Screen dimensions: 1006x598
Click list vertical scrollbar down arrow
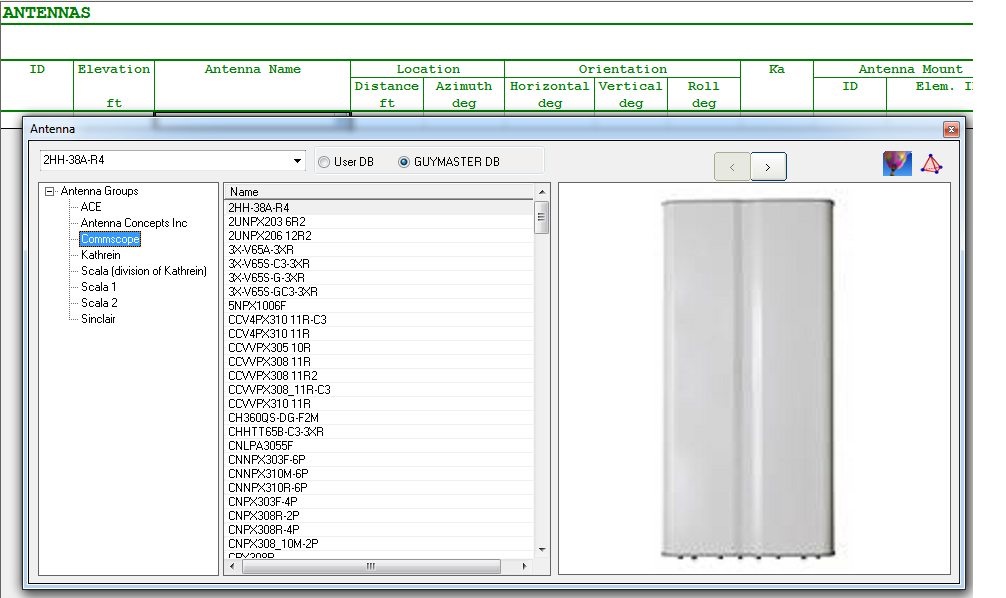[x=542, y=550]
